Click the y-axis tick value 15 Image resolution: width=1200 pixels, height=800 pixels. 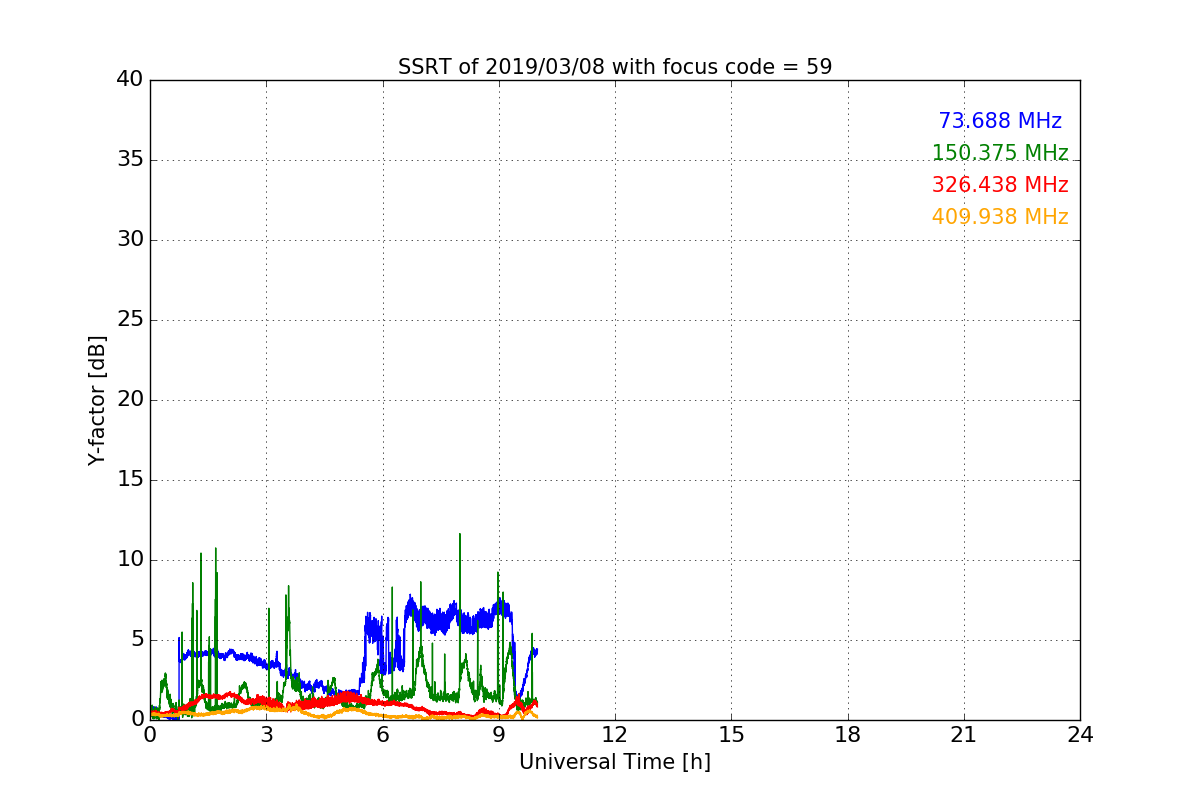coord(130,480)
